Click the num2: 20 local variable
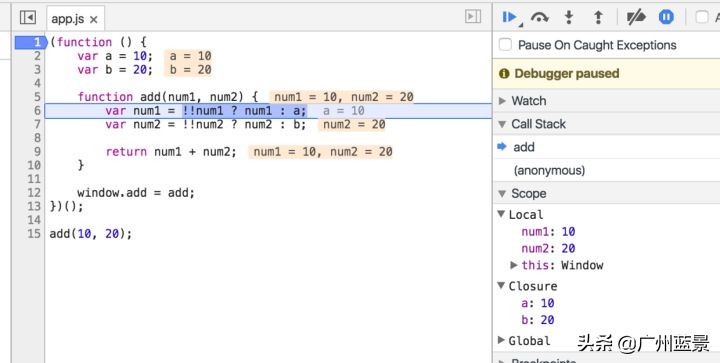This screenshot has width=720, height=363. tap(548, 248)
